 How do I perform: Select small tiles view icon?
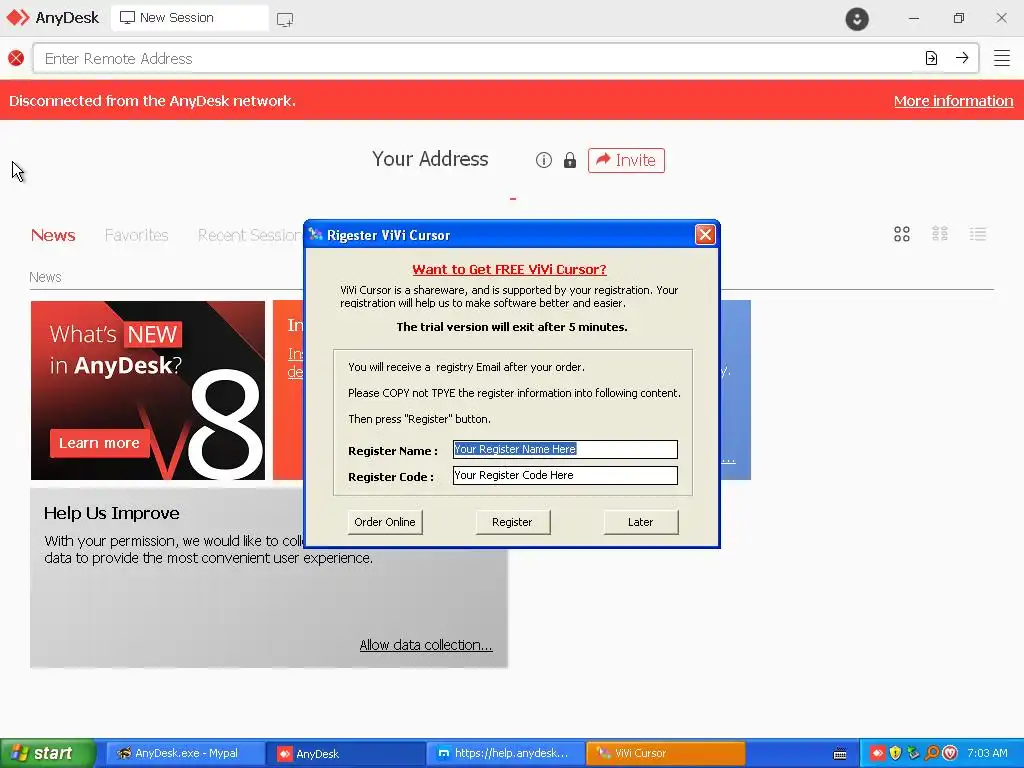click(x=940, y=234)
